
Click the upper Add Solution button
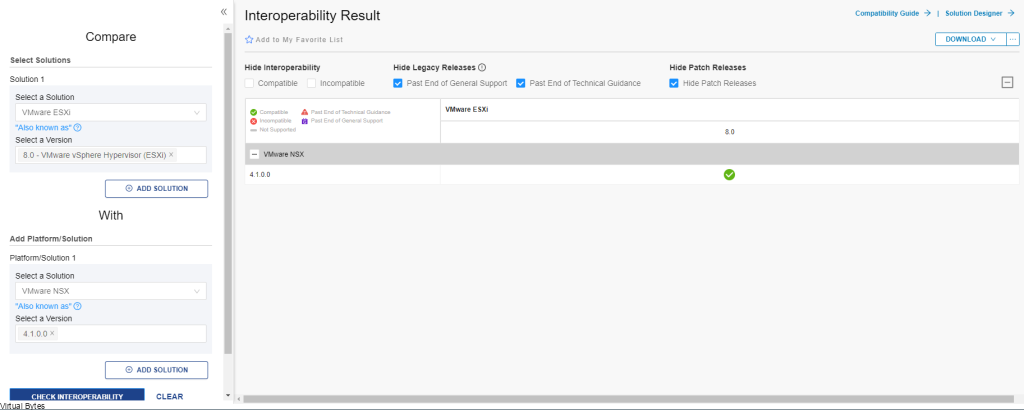click(157, 189)
